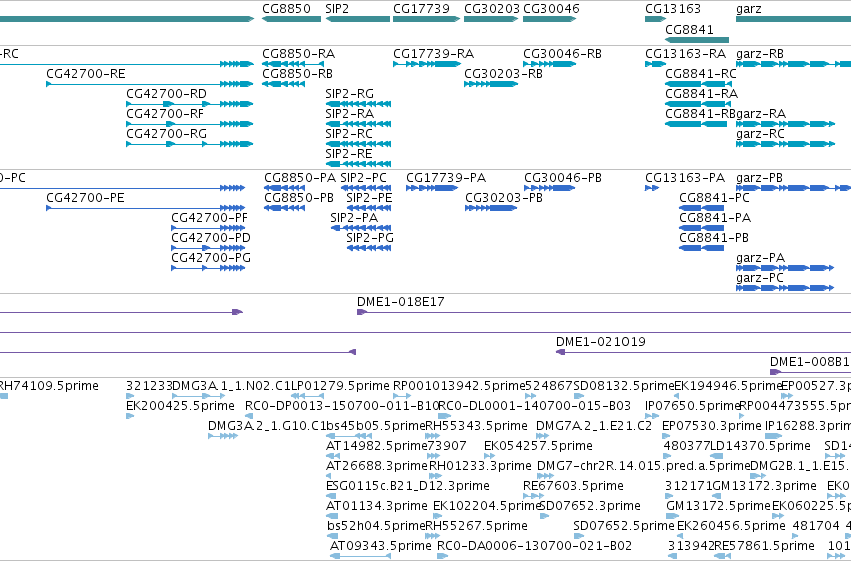851x561 pixels.
Task: Choose protein CG42700-PG
Action: tap(208, 268)
